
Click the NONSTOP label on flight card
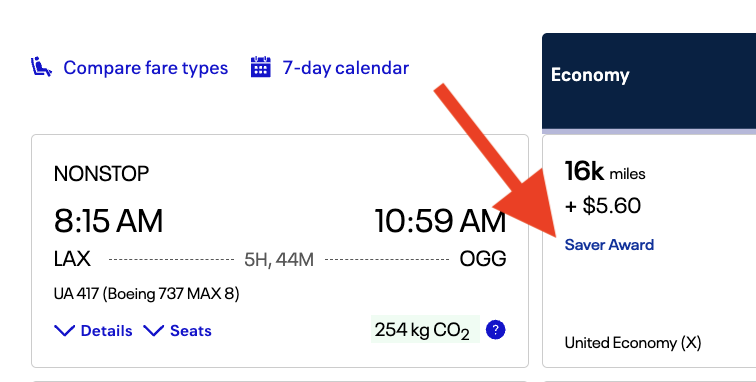click(x=101, y=174)
